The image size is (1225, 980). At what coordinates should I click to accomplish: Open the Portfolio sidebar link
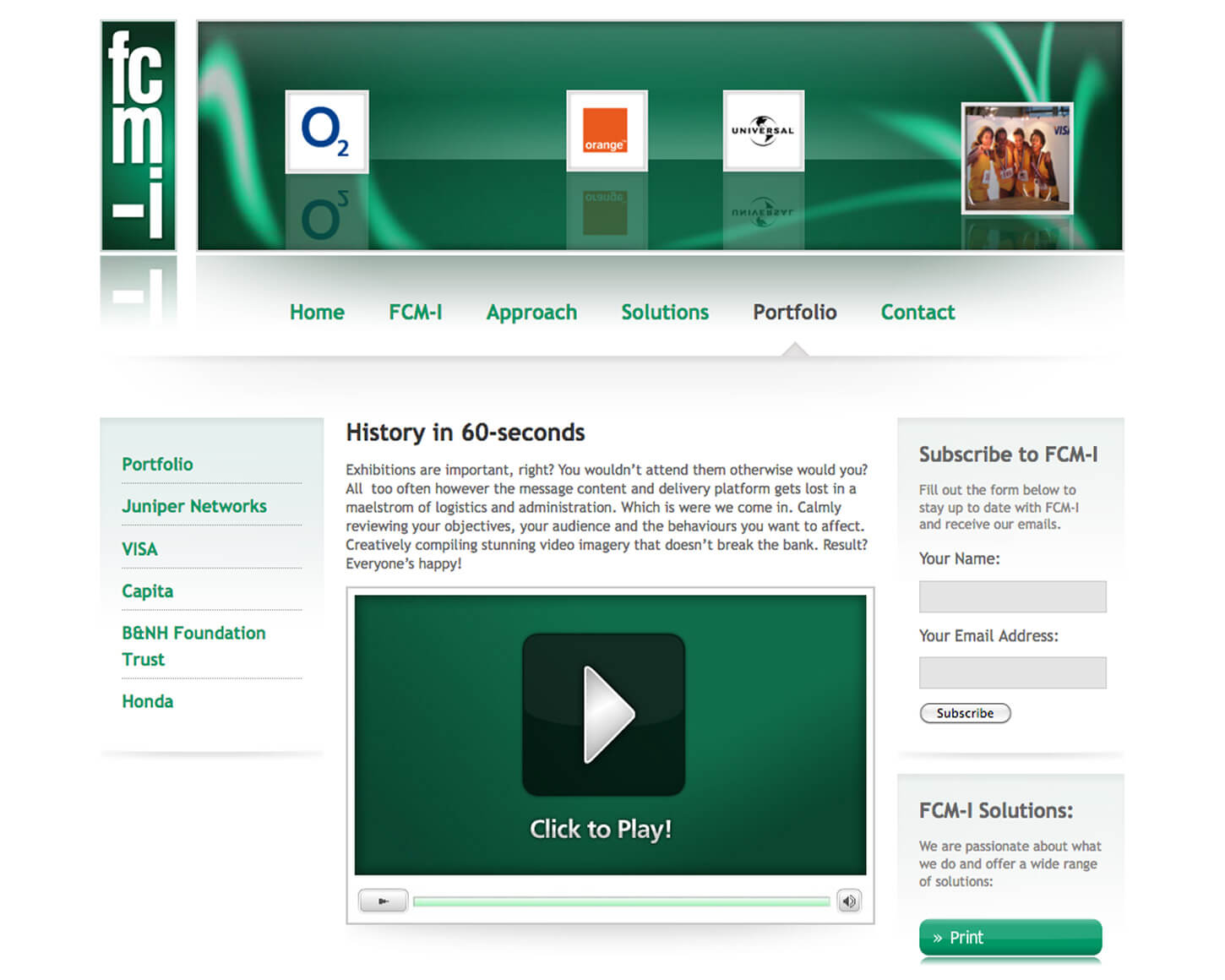[157, 464]
